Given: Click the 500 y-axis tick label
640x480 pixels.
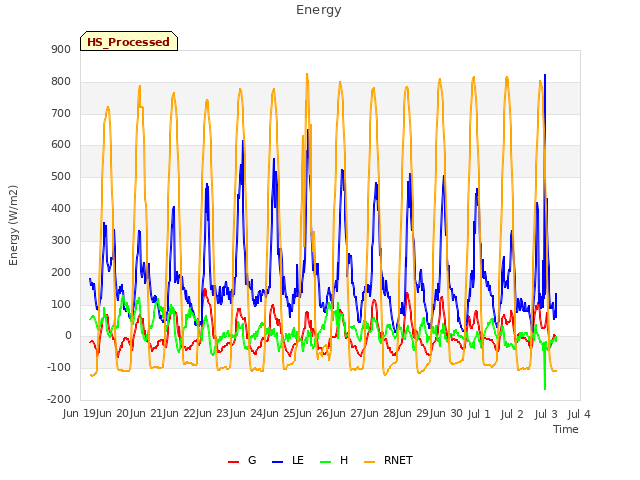Looking at the screenshot, I should [61, 177].
